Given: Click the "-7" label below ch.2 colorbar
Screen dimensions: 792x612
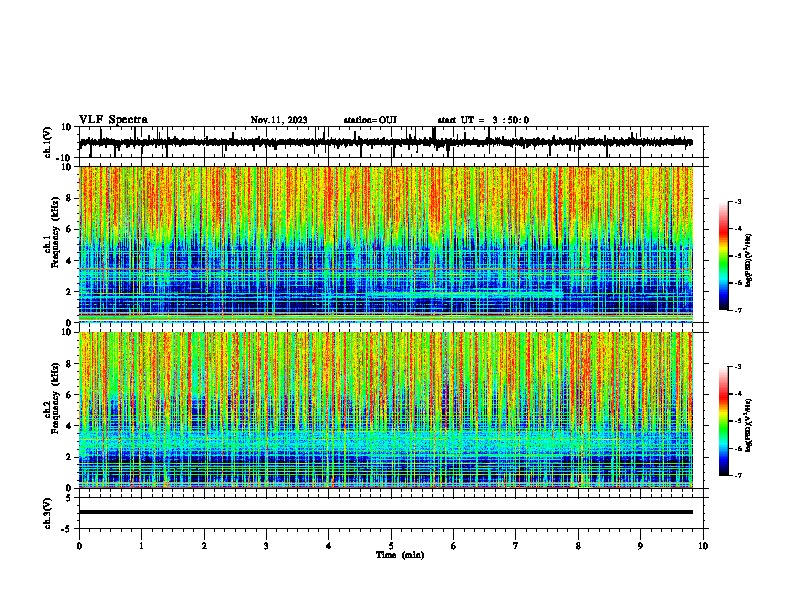Looking at the screenshot, I should 737,476.
